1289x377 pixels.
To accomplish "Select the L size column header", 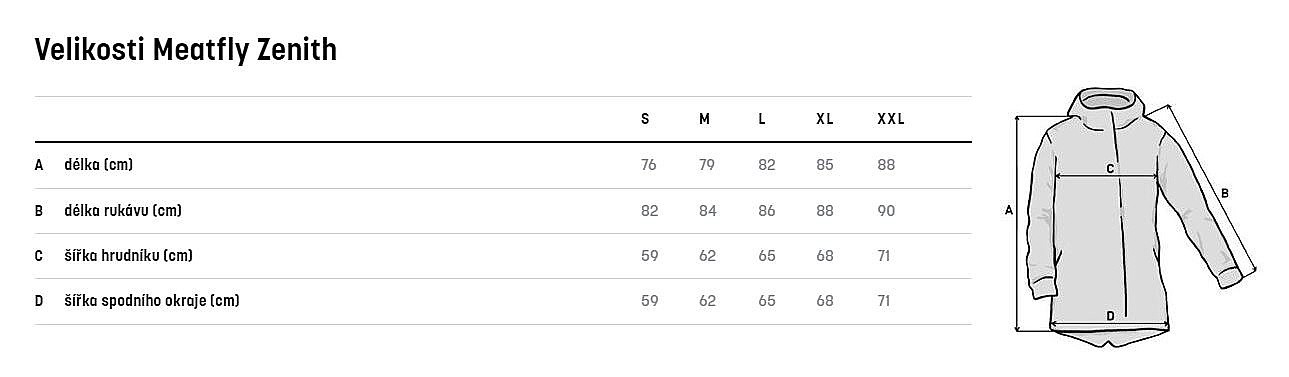I will [762, 119].
